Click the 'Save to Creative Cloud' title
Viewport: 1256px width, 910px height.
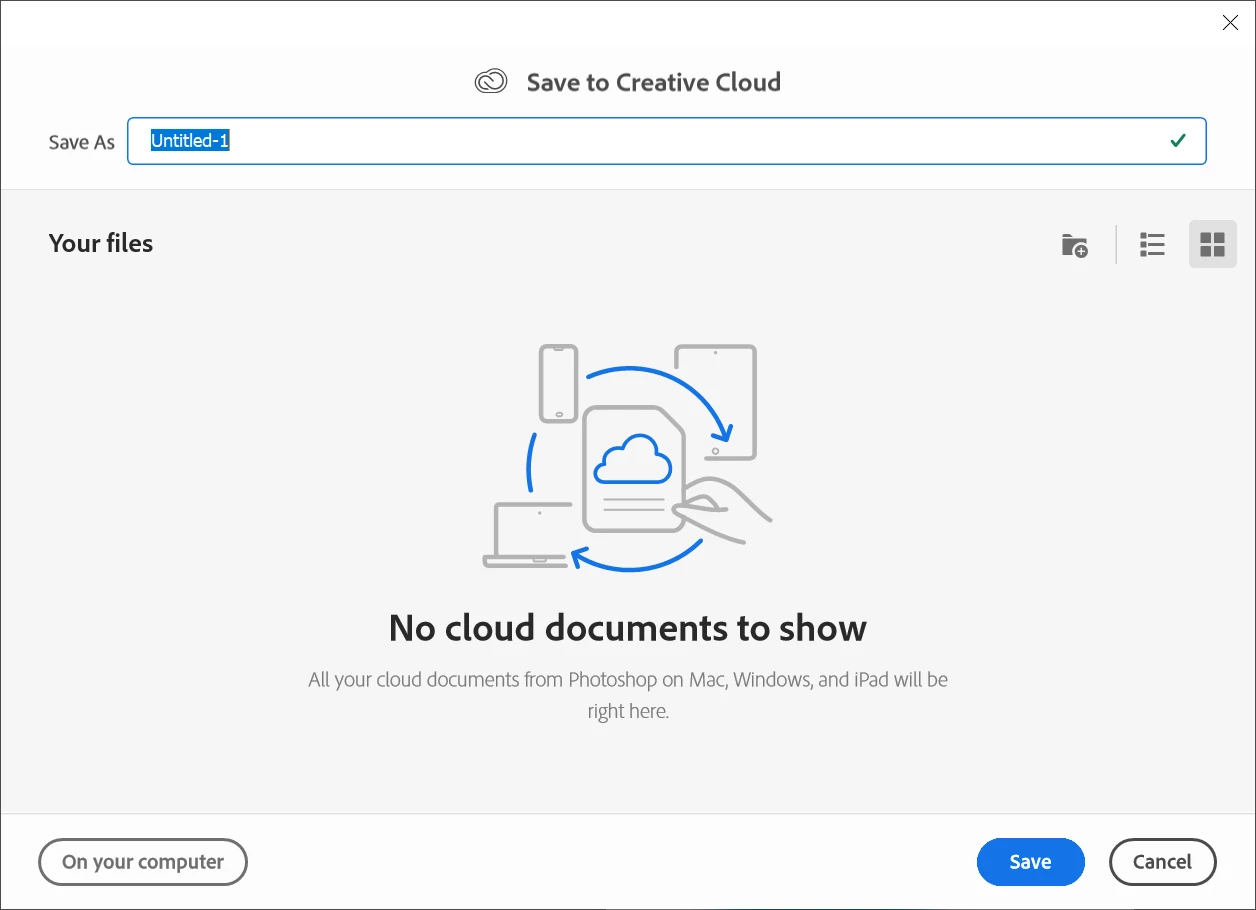pyautogui.click(x=654, y=82)
